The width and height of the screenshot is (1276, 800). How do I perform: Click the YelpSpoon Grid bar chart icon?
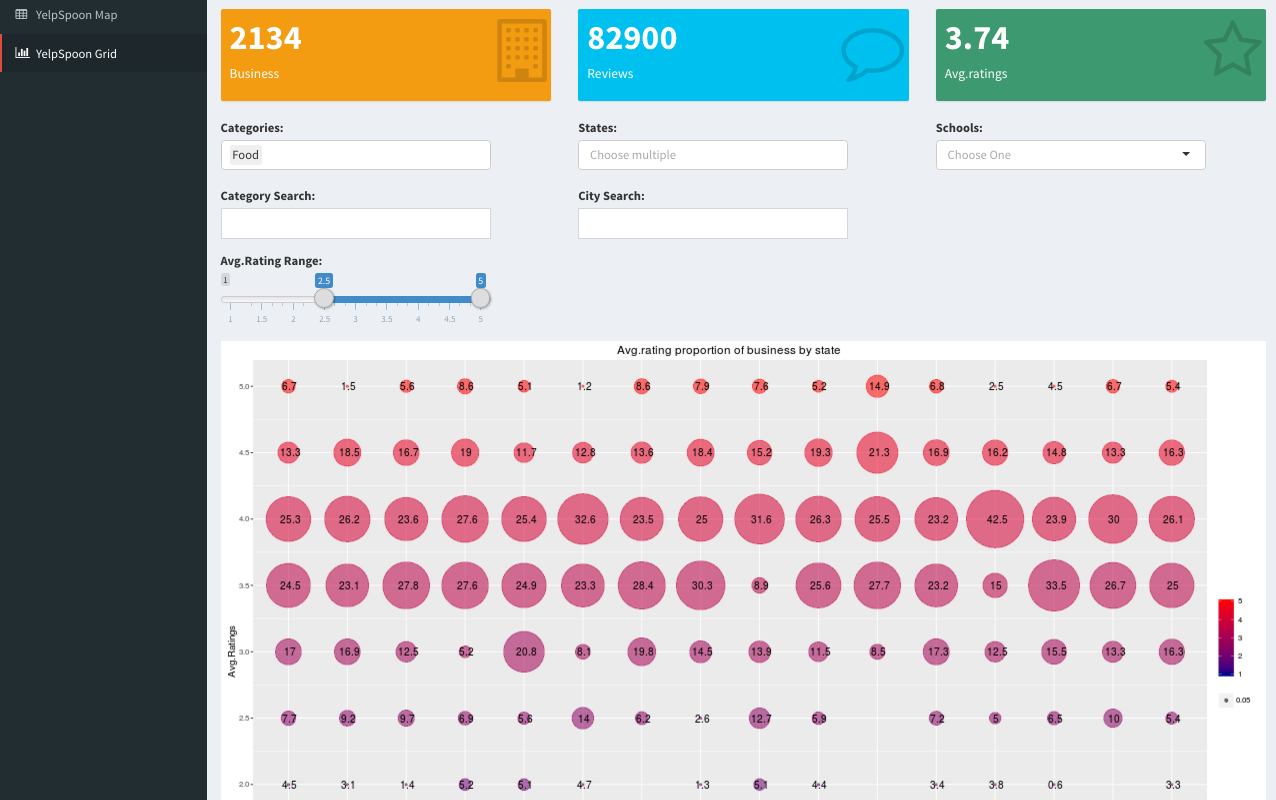click(22, 53)
